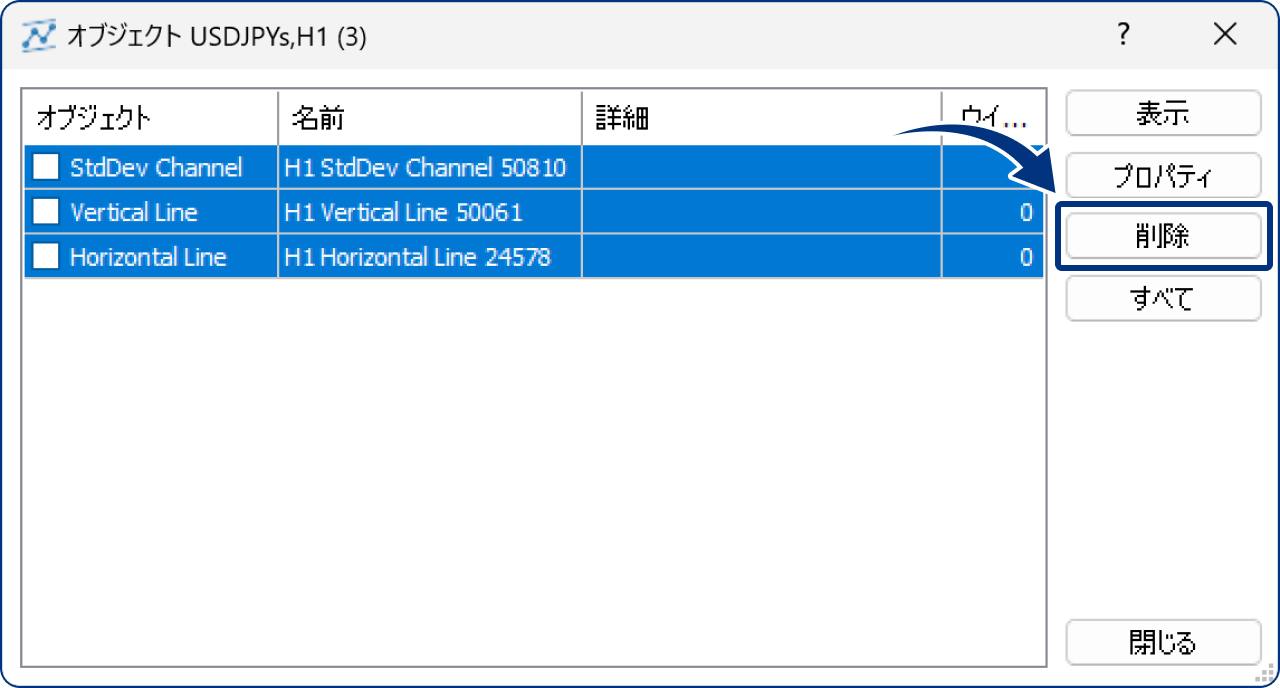
Task: Check the StdDev Channel checkbox
Action: 46,167
